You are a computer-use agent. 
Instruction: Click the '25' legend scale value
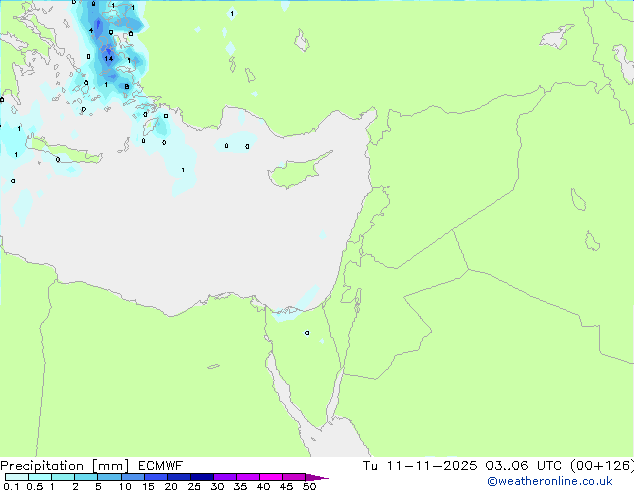coord(194,486)
